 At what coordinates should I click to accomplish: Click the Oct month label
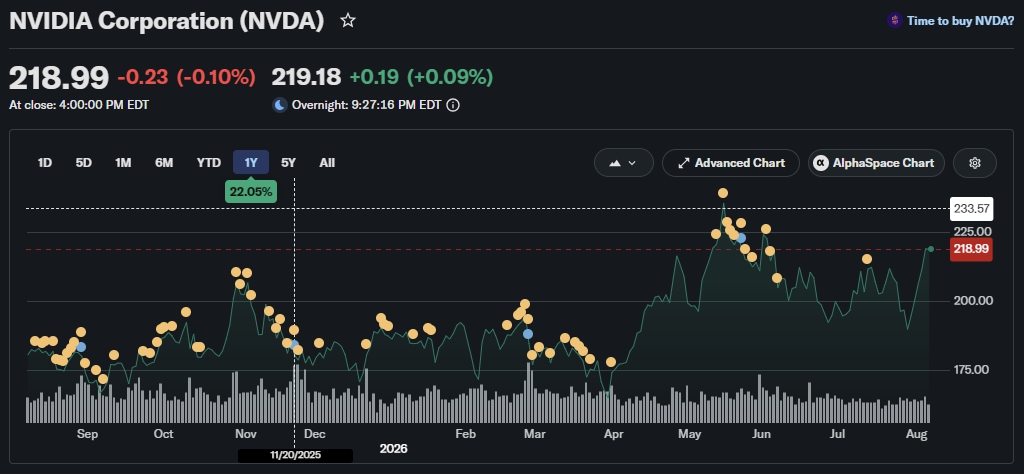click(x=163, y=434)
